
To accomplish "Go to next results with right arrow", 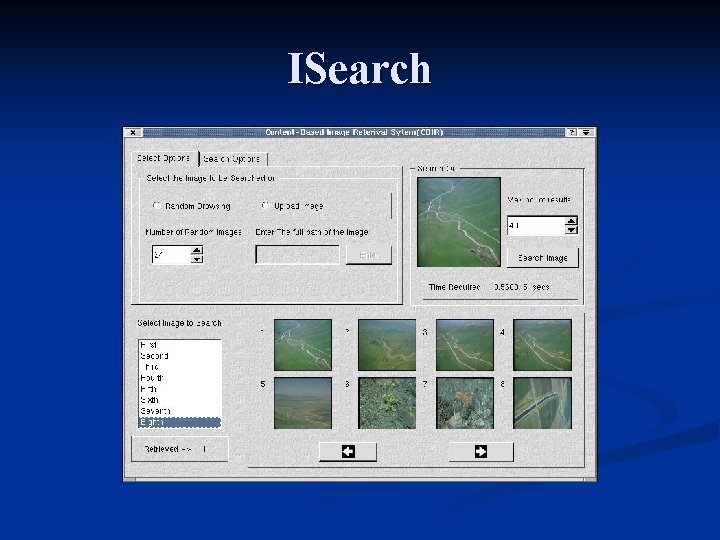I will point(481,452).
